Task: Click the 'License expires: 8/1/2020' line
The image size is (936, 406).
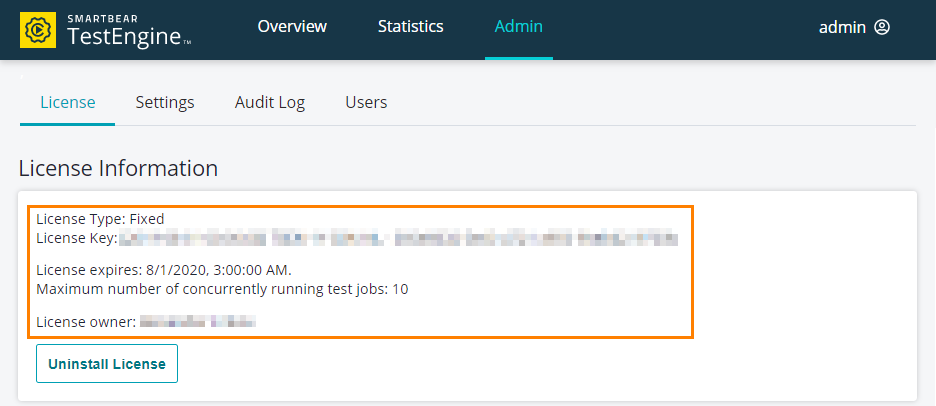Action: (x=164, y=270)
